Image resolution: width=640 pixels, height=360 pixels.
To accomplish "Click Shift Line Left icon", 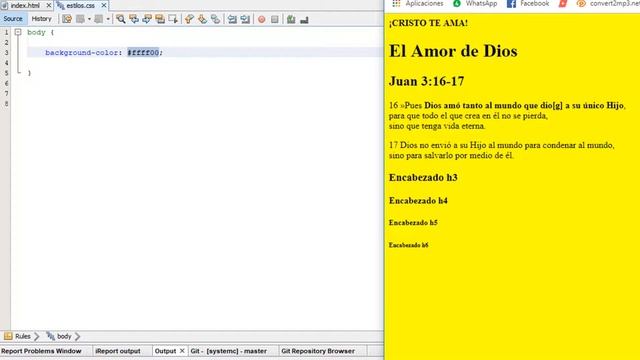I will [x=232, y=19].
